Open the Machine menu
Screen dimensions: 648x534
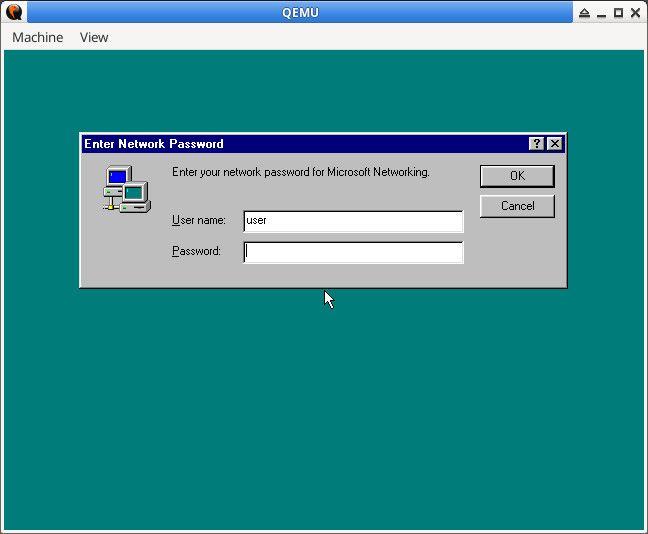point(37,37)
